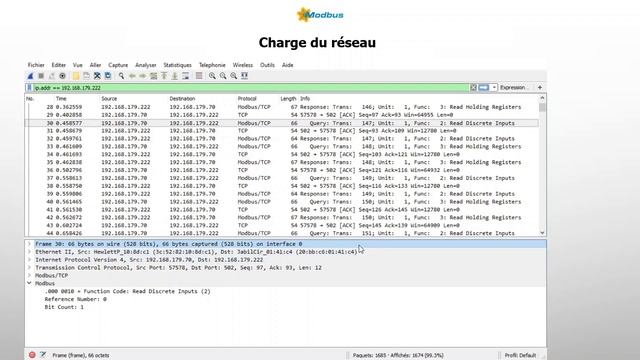Zoom out the packet text
This screenshot has width=640, height=360.
pos(223,76)
